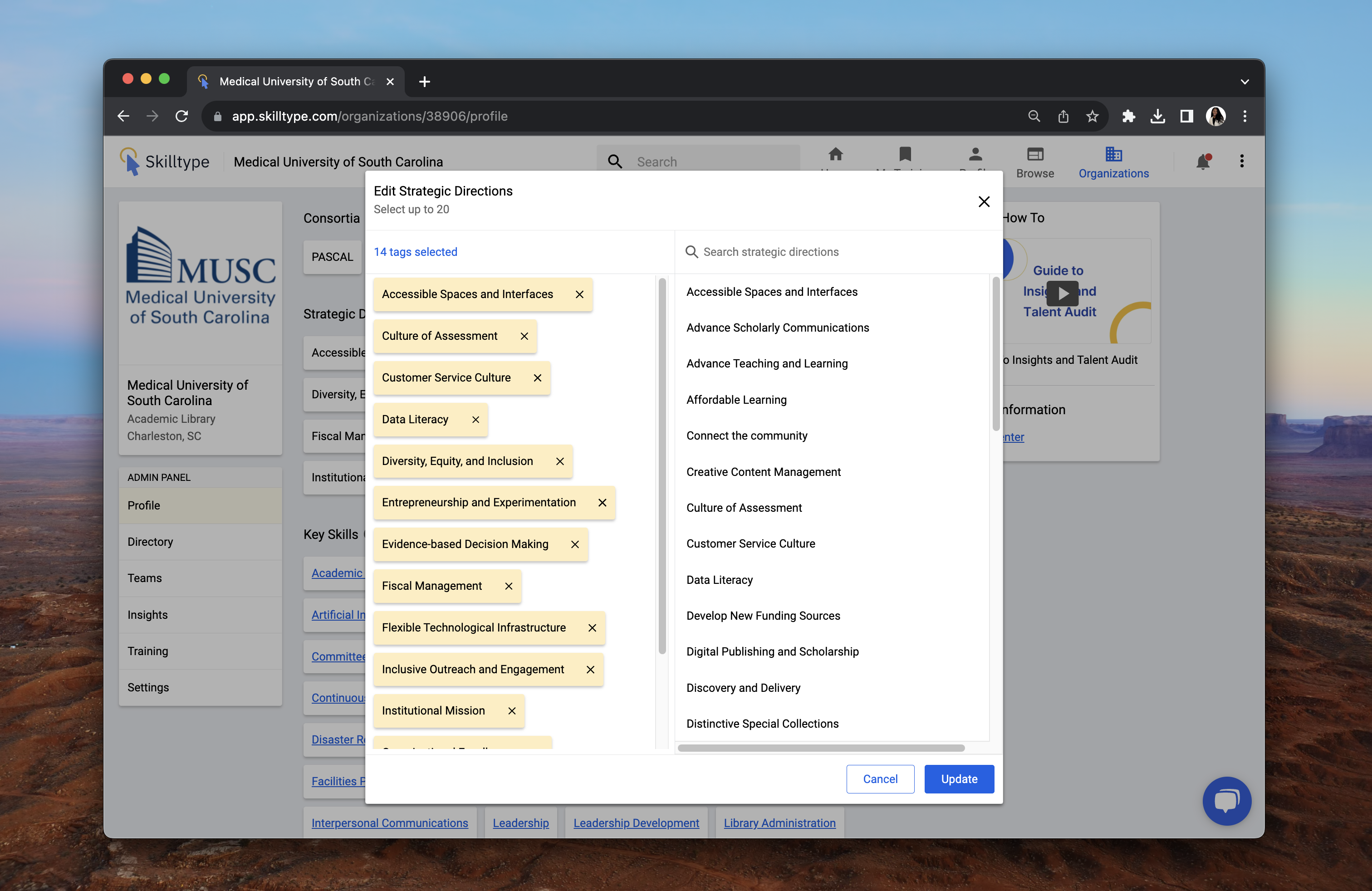This screenshot has width=1372, height=891.
Task: Open the Organizations building icon
Action: (1113, 154)
